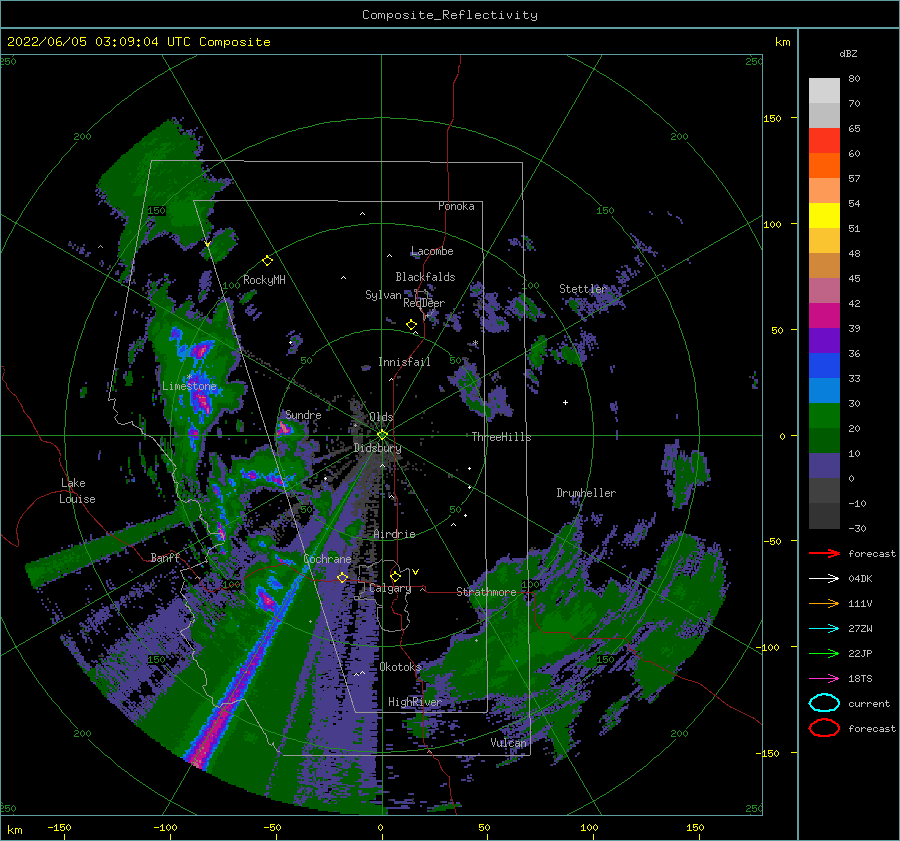Click the white 04DK arrow icon
Viewport: 900px width, 841px height.
point(824,578)
